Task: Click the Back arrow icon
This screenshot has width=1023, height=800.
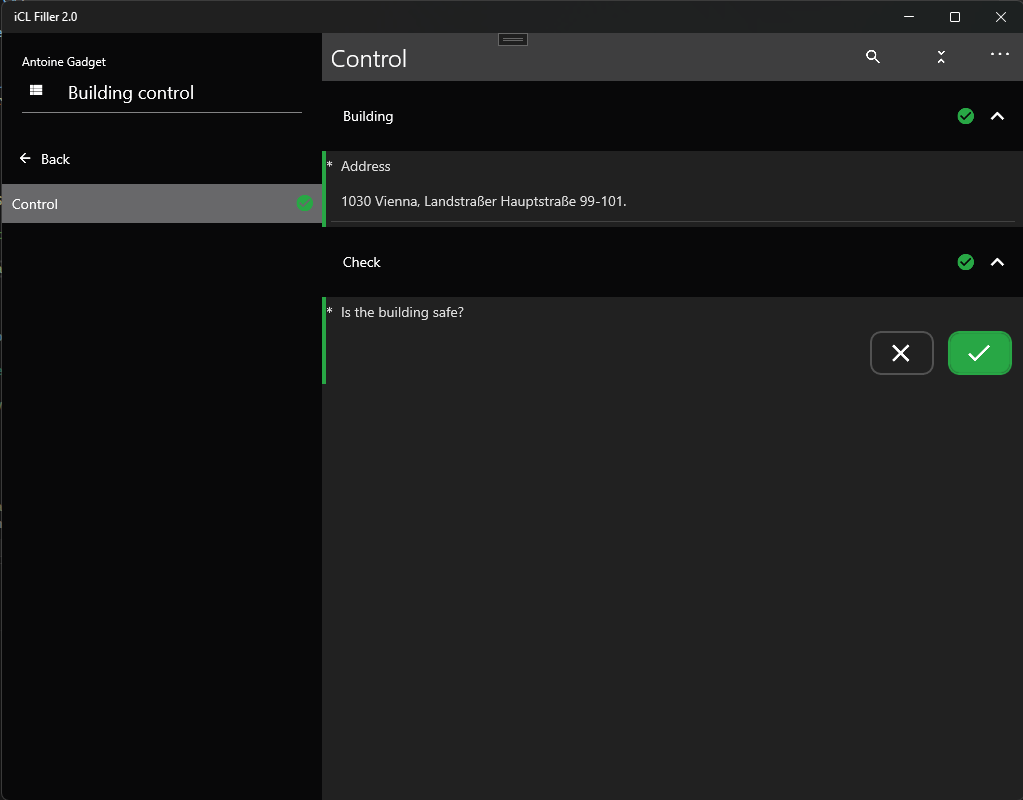Action: 25,159
